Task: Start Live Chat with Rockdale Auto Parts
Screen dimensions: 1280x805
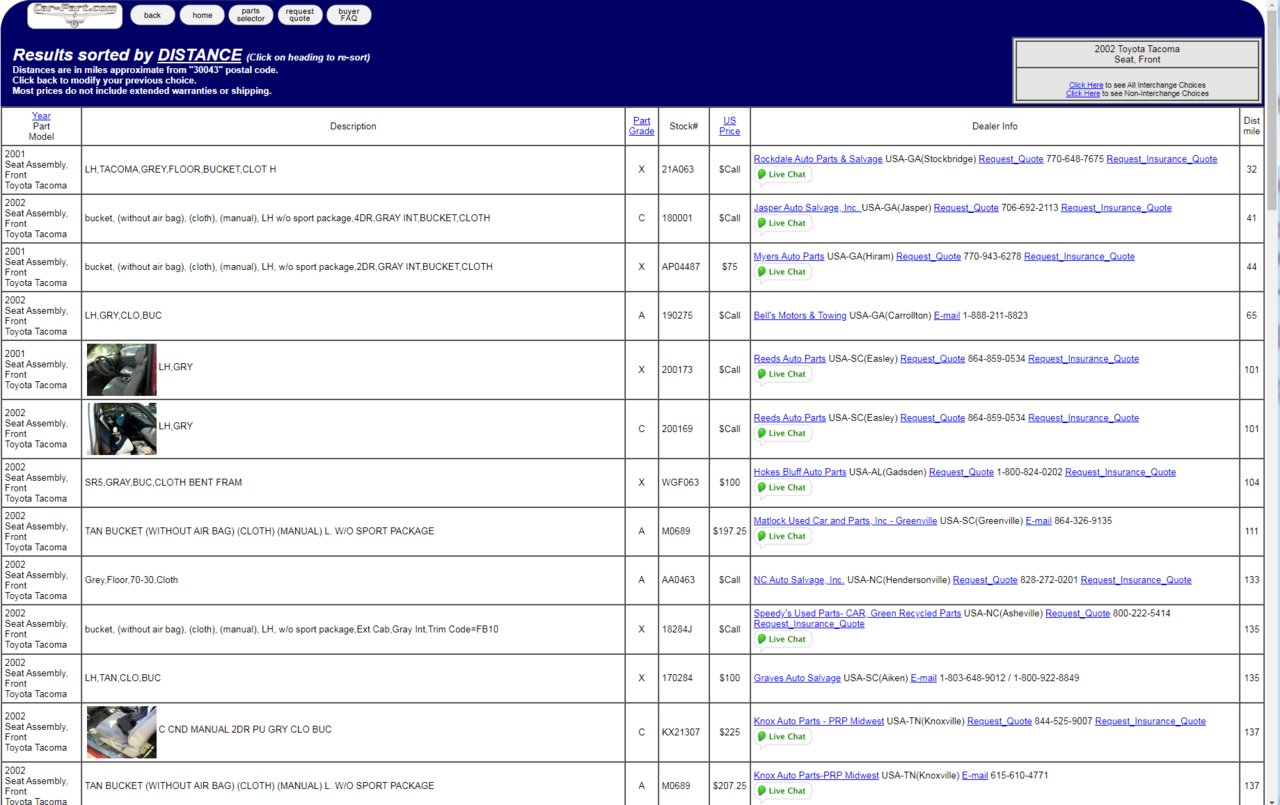Action: coord(782,175)
